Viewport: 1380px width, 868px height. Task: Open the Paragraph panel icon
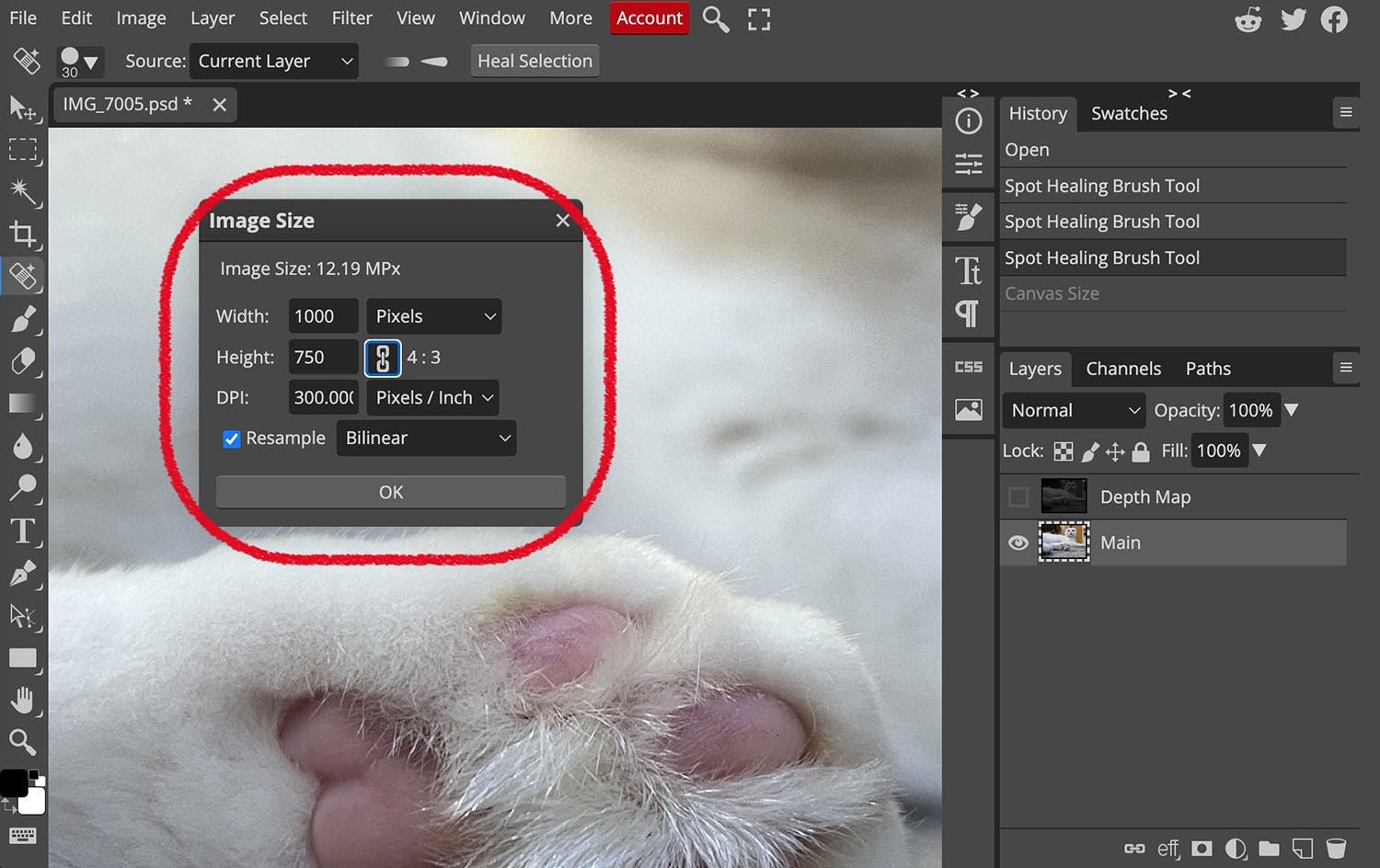pyautogui.click(x=969, y=314)
